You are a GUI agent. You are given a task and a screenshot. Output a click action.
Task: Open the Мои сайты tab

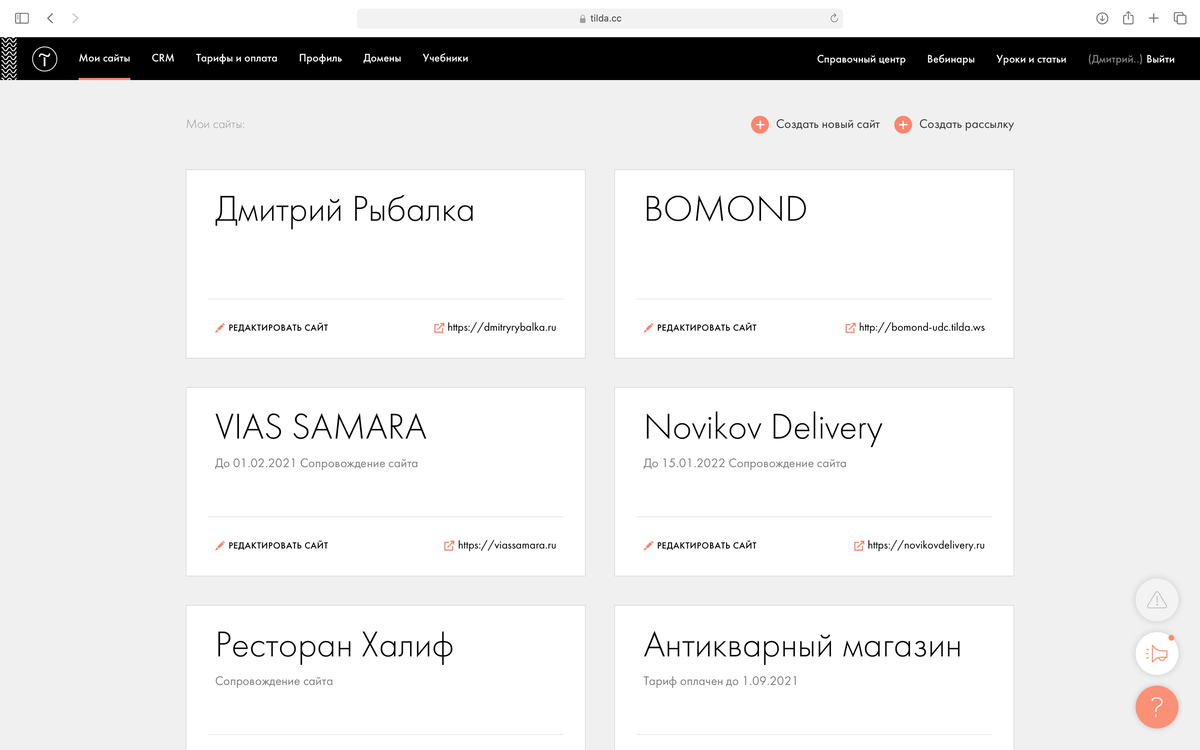pos(105,59)
